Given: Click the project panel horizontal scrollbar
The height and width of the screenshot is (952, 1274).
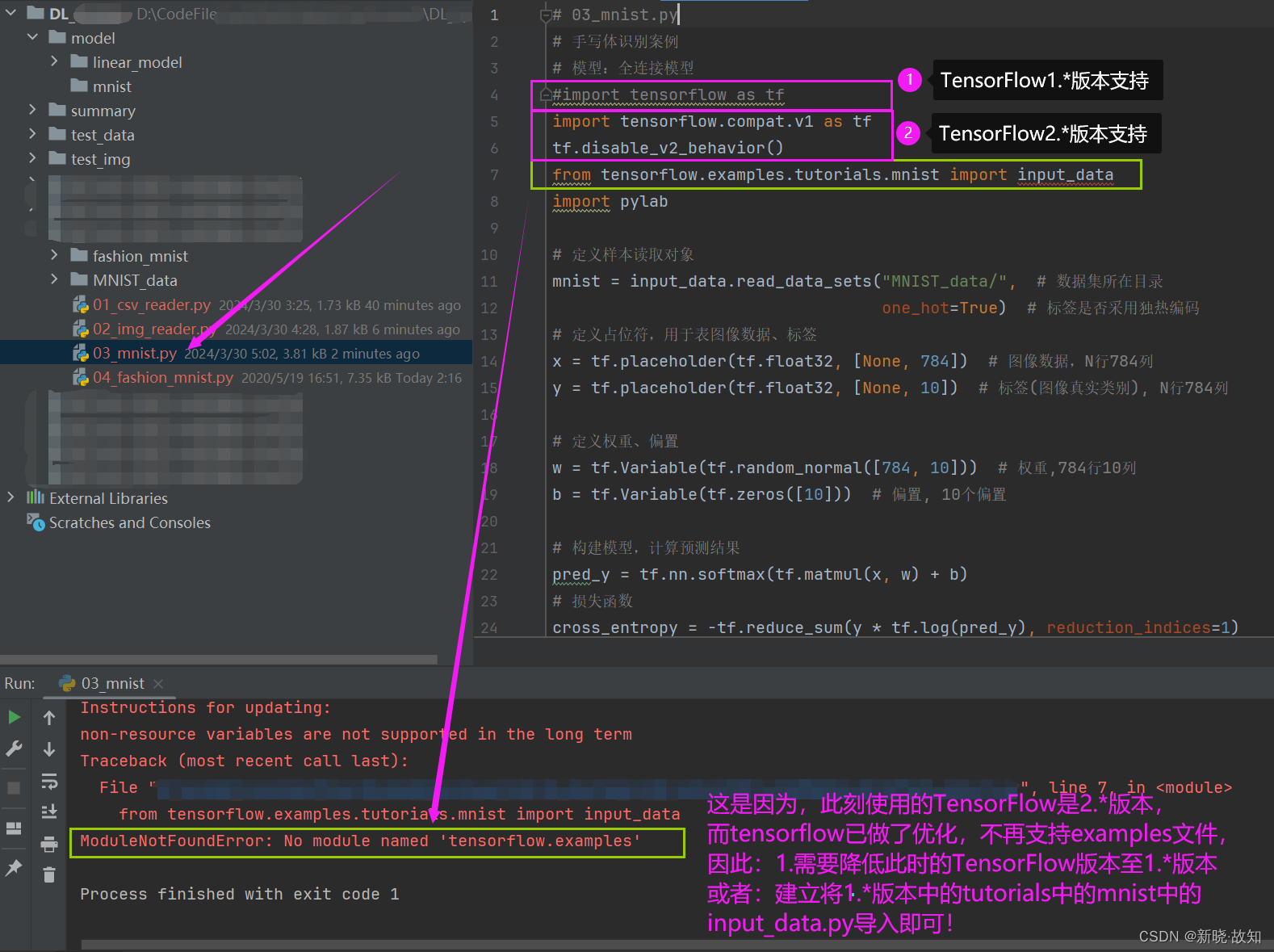Looking at the screenshot, I should pos(219,659).
